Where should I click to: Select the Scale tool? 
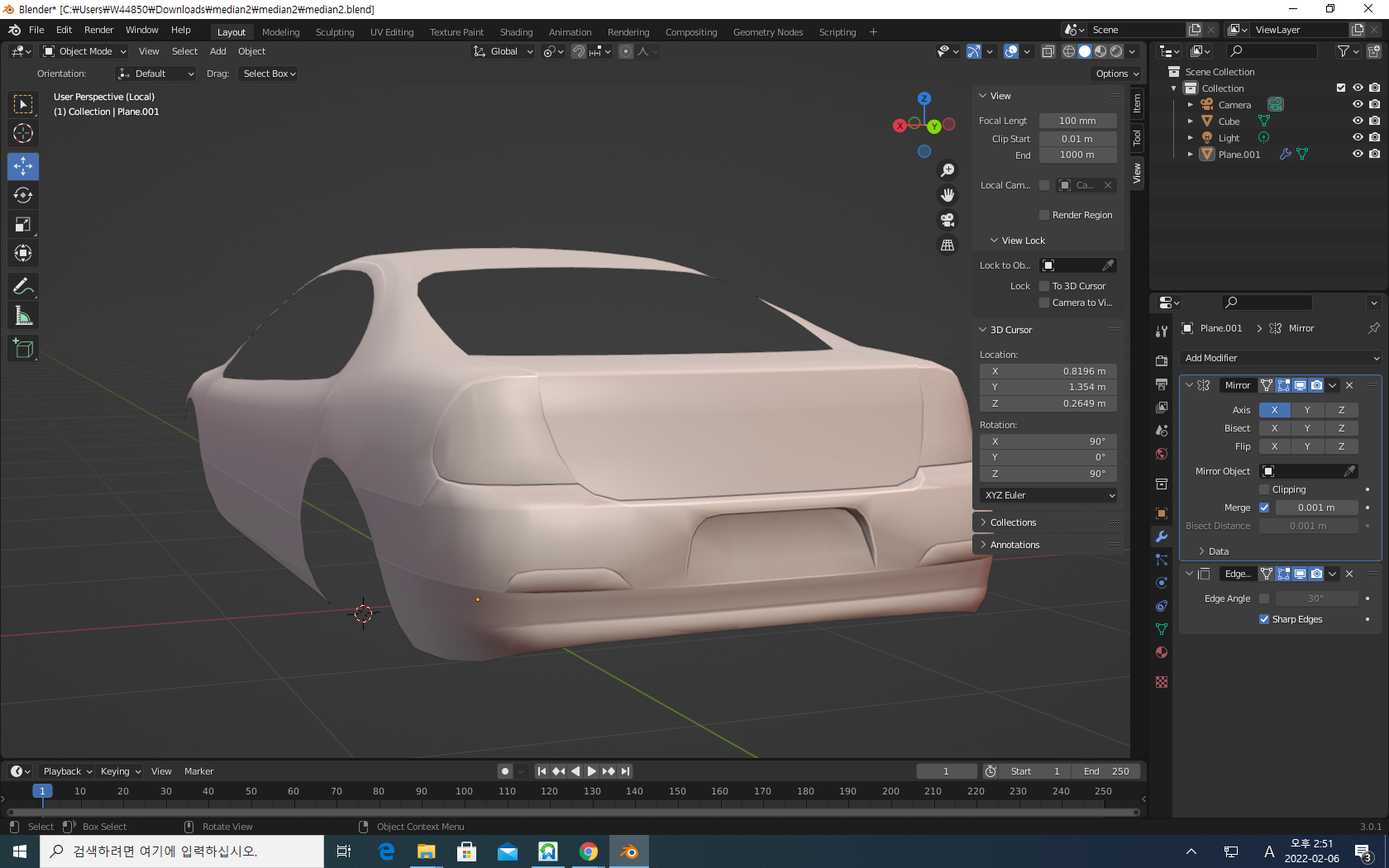pos(23,224)
